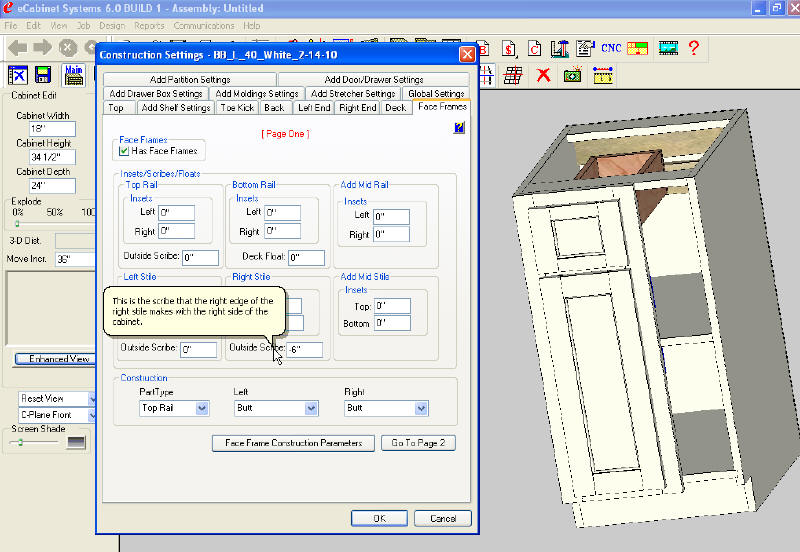Image resolution: width=800 pixels, height=552 pixels.
Task: Click the dollar sign cost sheet icon
Action: pyautogui.click(x=509, y=48)
